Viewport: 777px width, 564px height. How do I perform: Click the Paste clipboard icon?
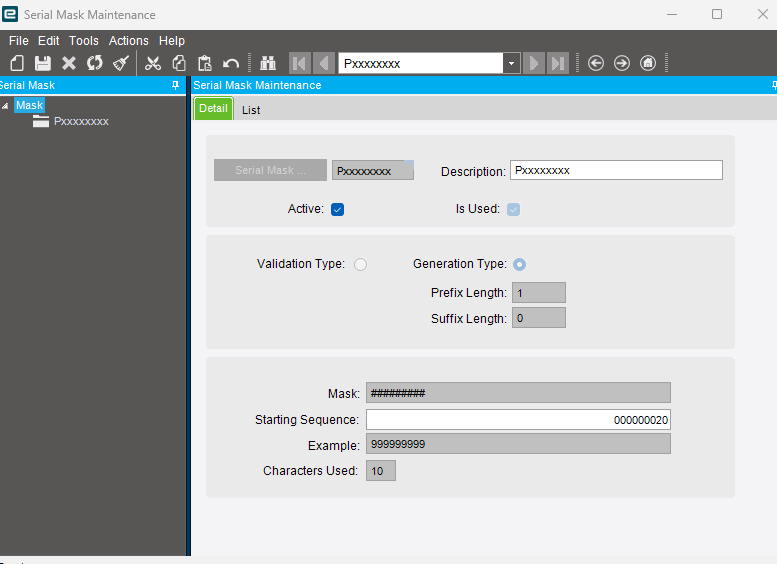click(205, 63)
